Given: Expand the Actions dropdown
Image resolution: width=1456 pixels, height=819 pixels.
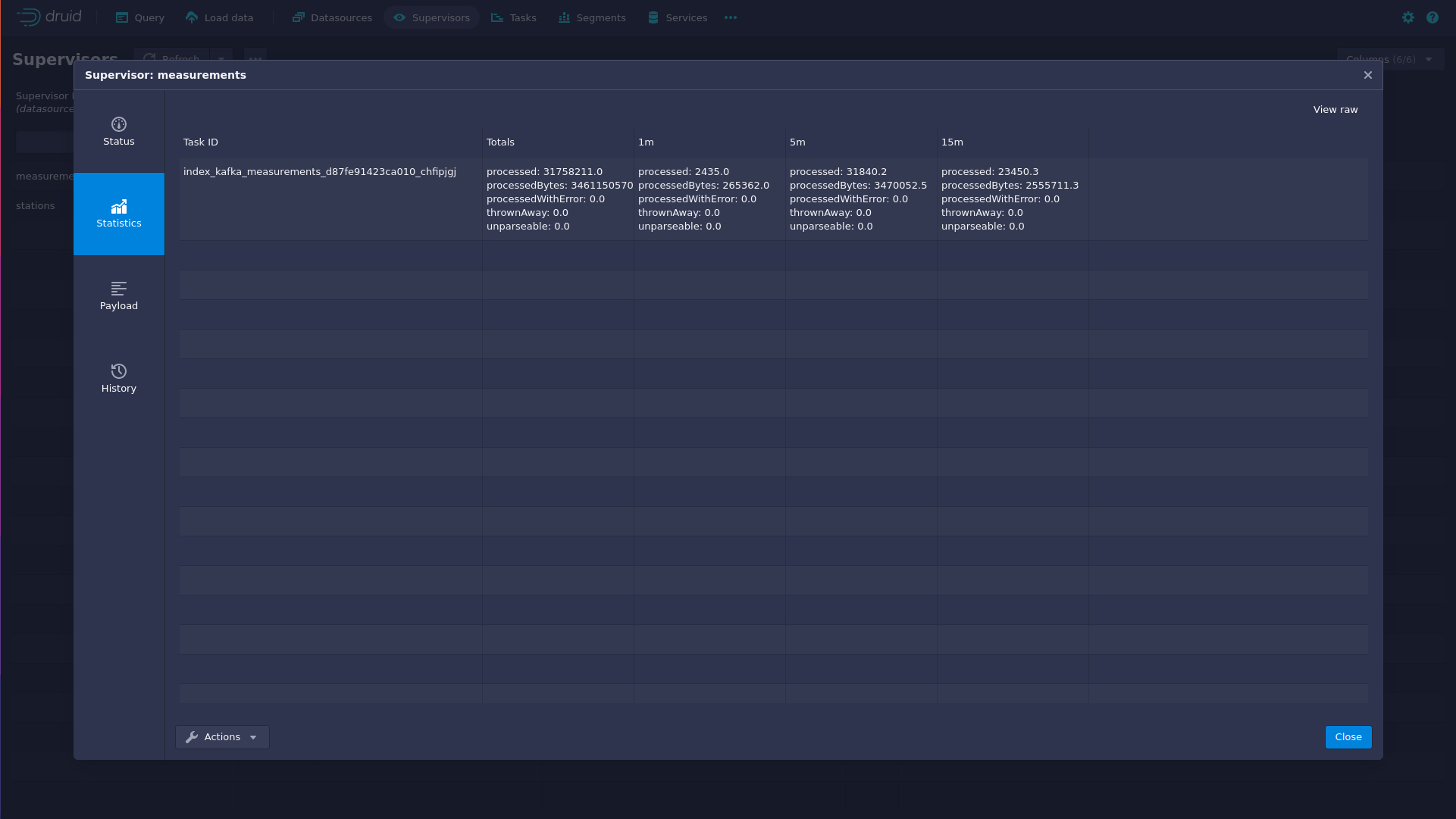Looking at the screenshot, I should coord(222,737).
